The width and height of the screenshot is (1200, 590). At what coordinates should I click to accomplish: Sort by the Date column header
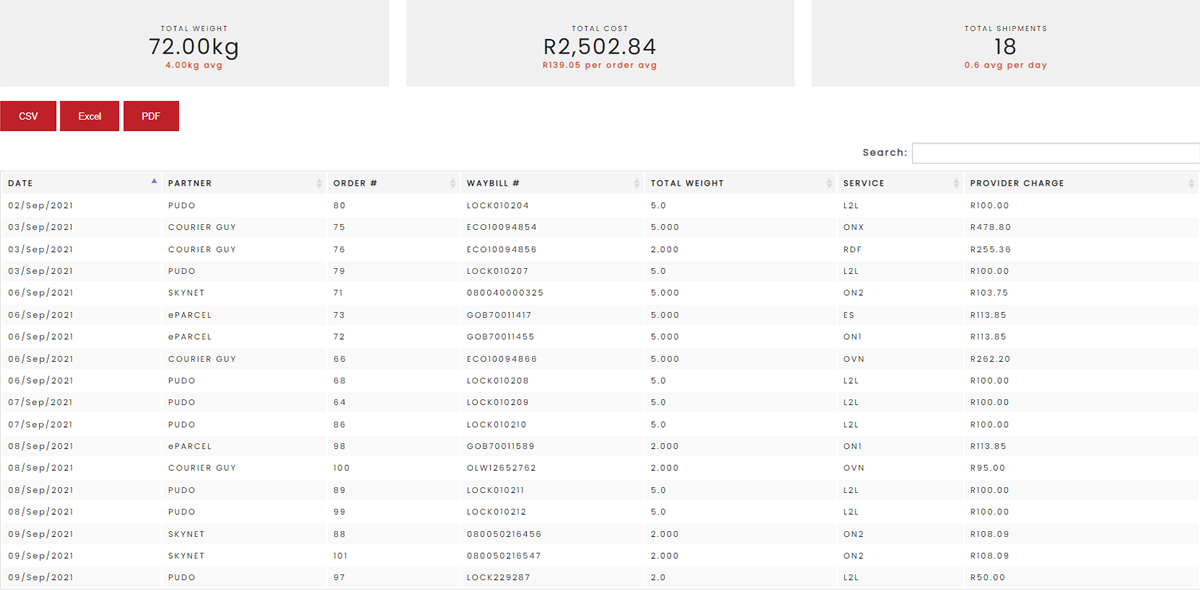[x=81, y=183]
